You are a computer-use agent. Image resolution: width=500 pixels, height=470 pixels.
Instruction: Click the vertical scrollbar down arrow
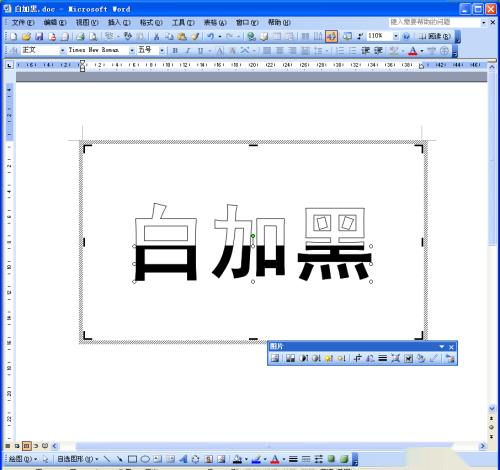coord(492,408)
